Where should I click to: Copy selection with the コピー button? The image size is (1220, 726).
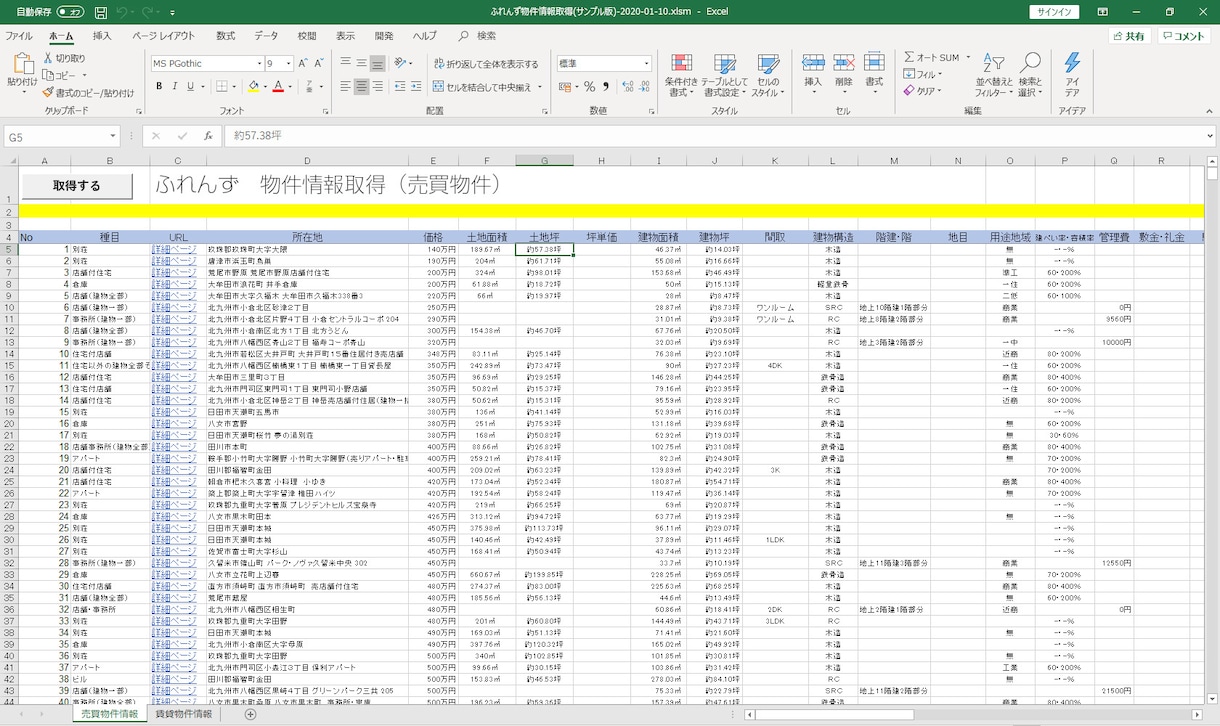tap(59, 75)
